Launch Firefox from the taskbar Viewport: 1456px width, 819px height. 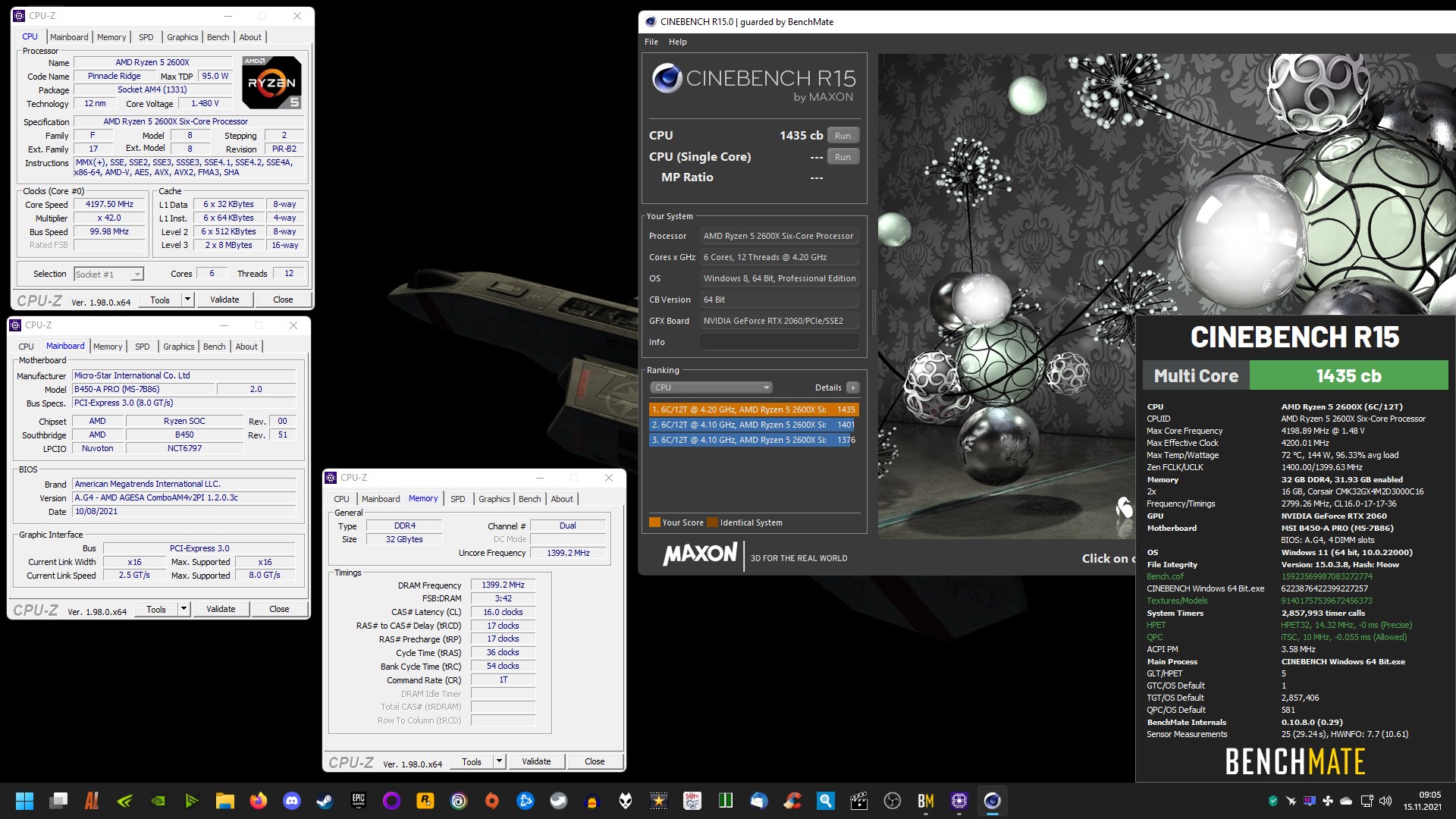point(259,801)
